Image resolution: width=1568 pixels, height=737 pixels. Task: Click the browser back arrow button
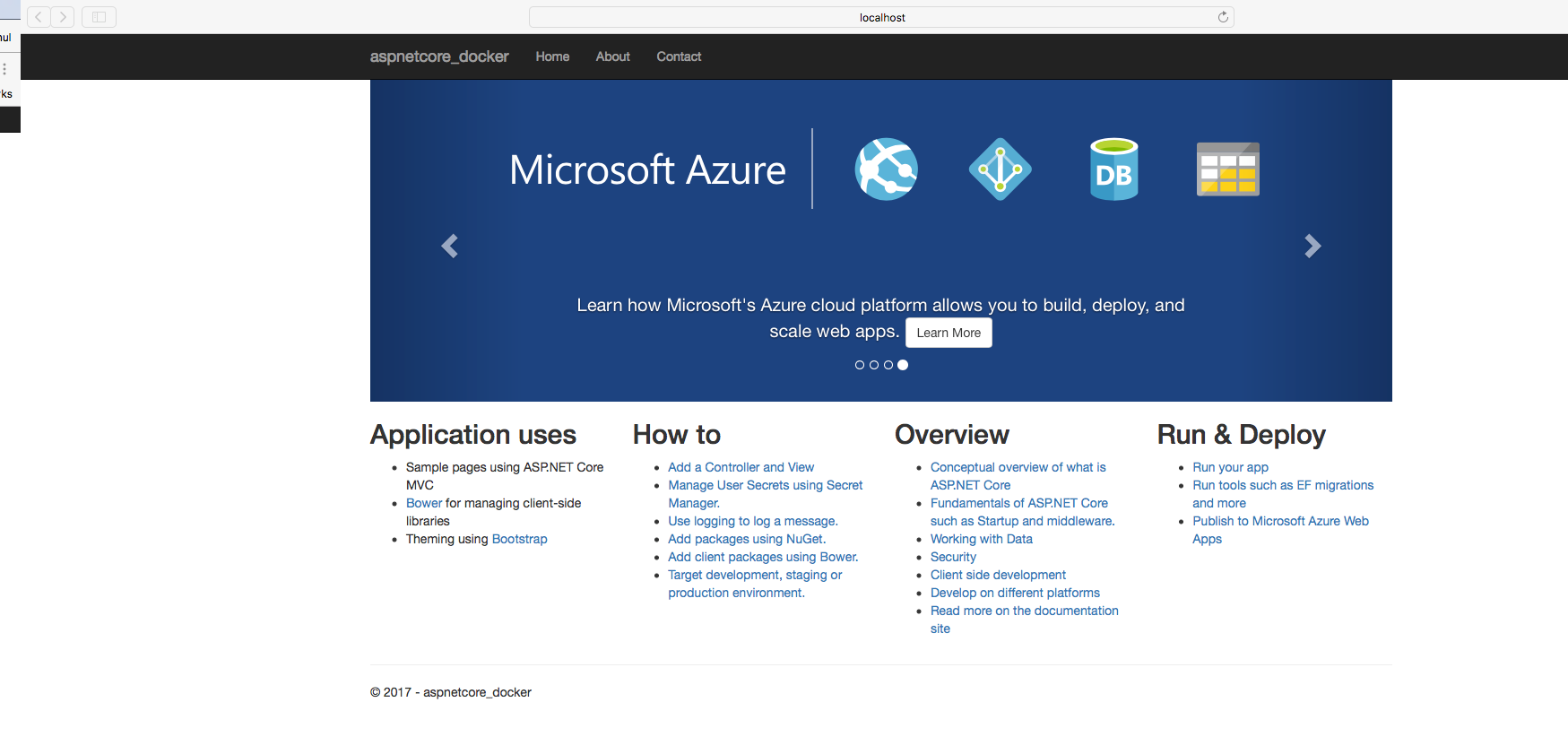point(39,17)
